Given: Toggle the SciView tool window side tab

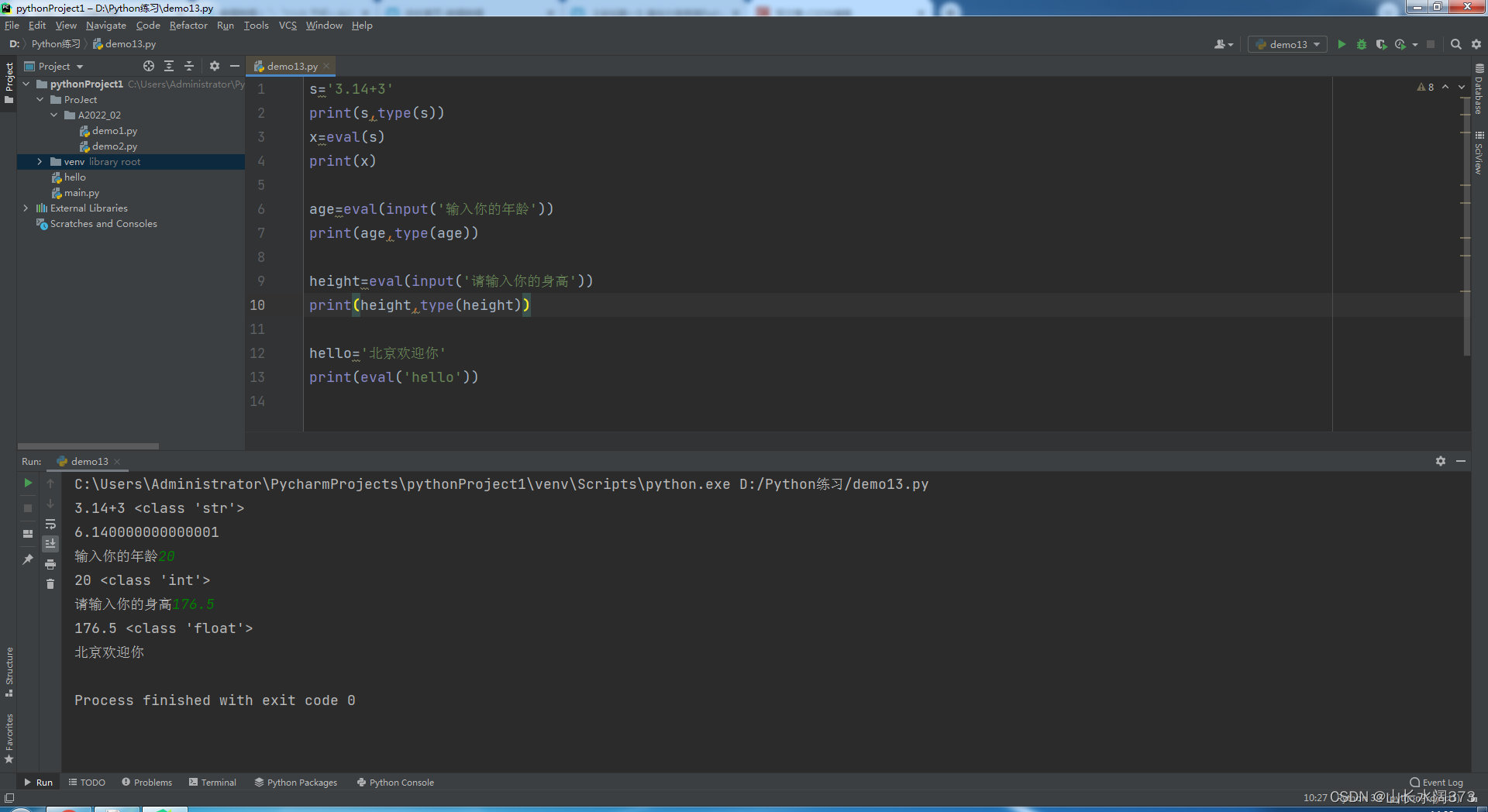Looking at the screenshot, I should [1479, 153].
